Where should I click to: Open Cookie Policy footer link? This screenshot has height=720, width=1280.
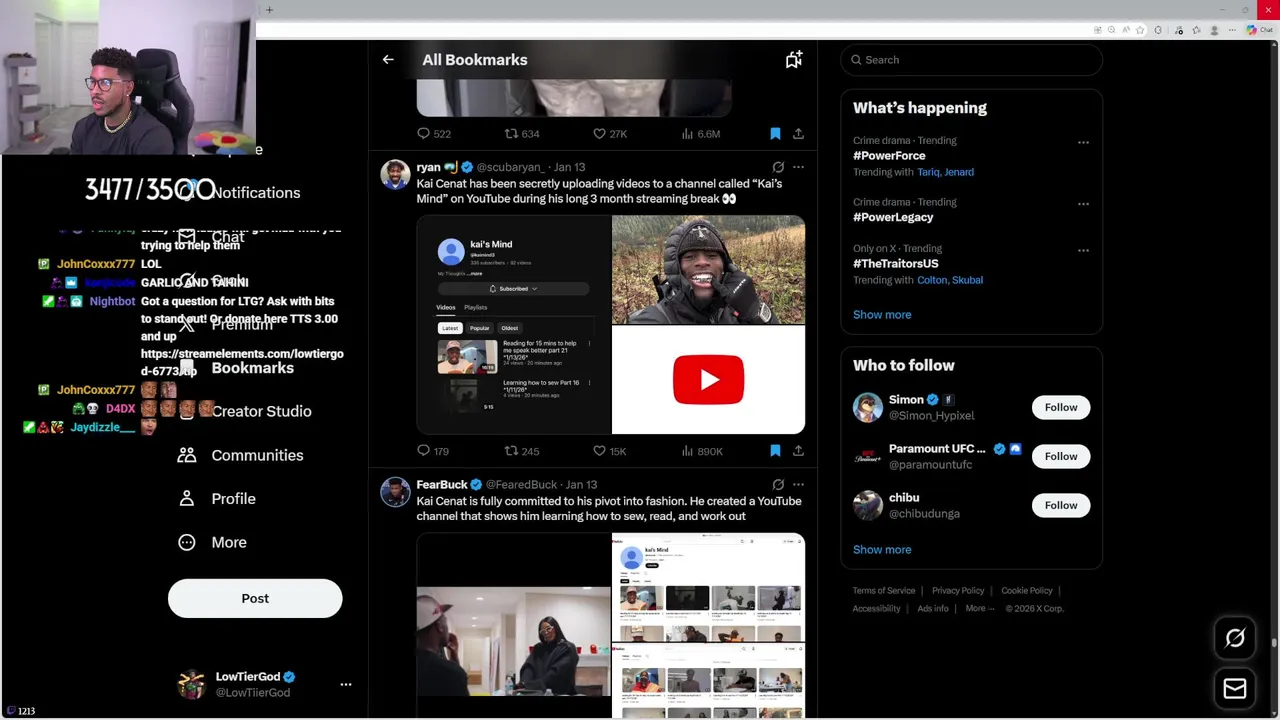click(x=1027, y=591)
